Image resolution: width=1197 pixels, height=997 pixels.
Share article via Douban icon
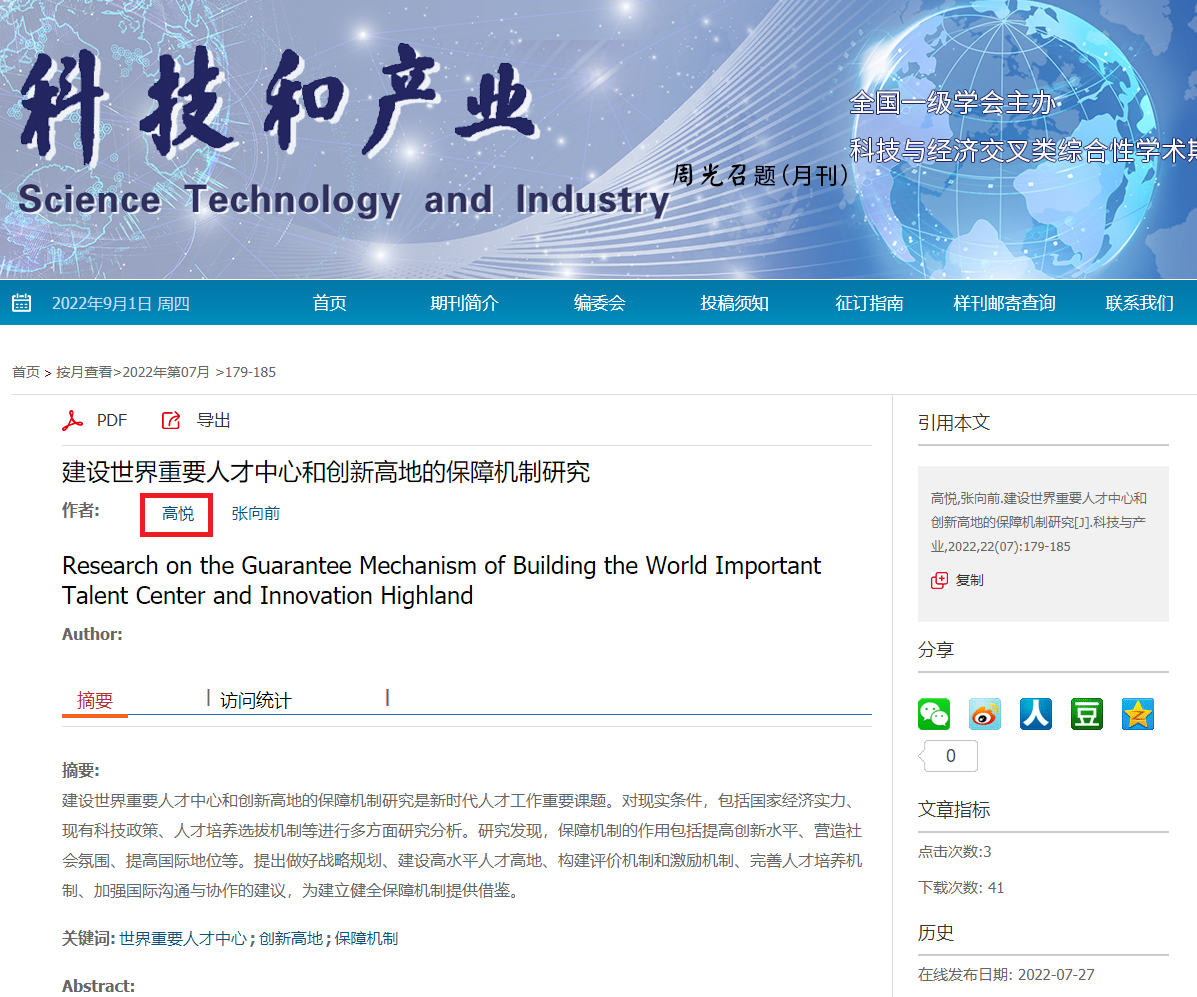[1087, 714]
